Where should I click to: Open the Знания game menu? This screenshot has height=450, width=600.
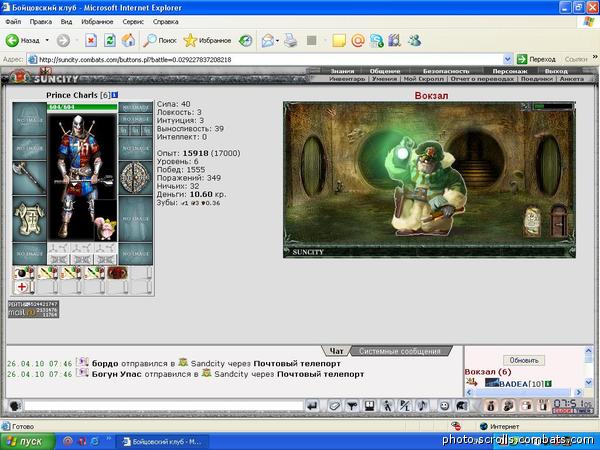pyautogui.click(x=342, y=71)
